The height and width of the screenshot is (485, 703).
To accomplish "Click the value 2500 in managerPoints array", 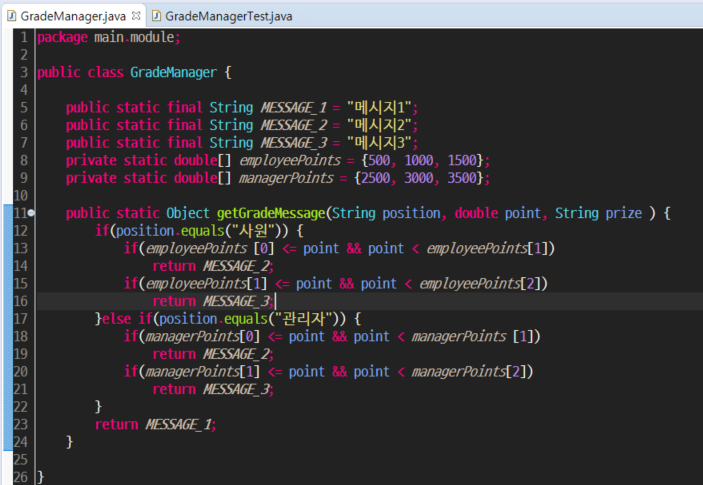I will click(376, 178).
